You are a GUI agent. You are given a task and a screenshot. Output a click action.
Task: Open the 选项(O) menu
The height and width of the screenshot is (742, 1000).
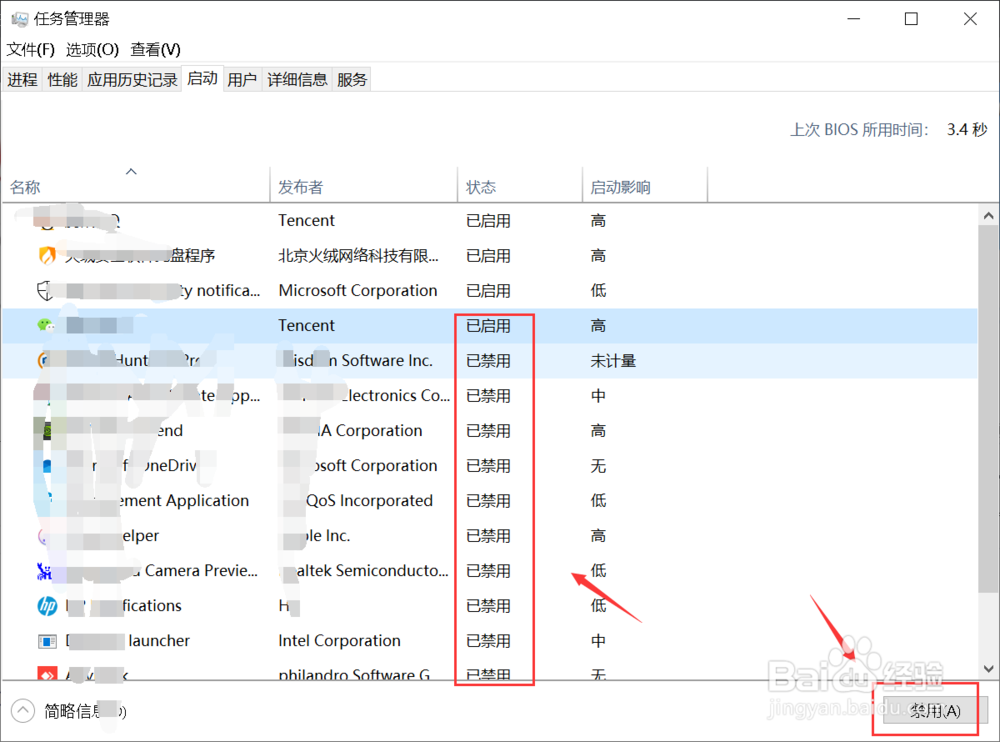point(92,49)
